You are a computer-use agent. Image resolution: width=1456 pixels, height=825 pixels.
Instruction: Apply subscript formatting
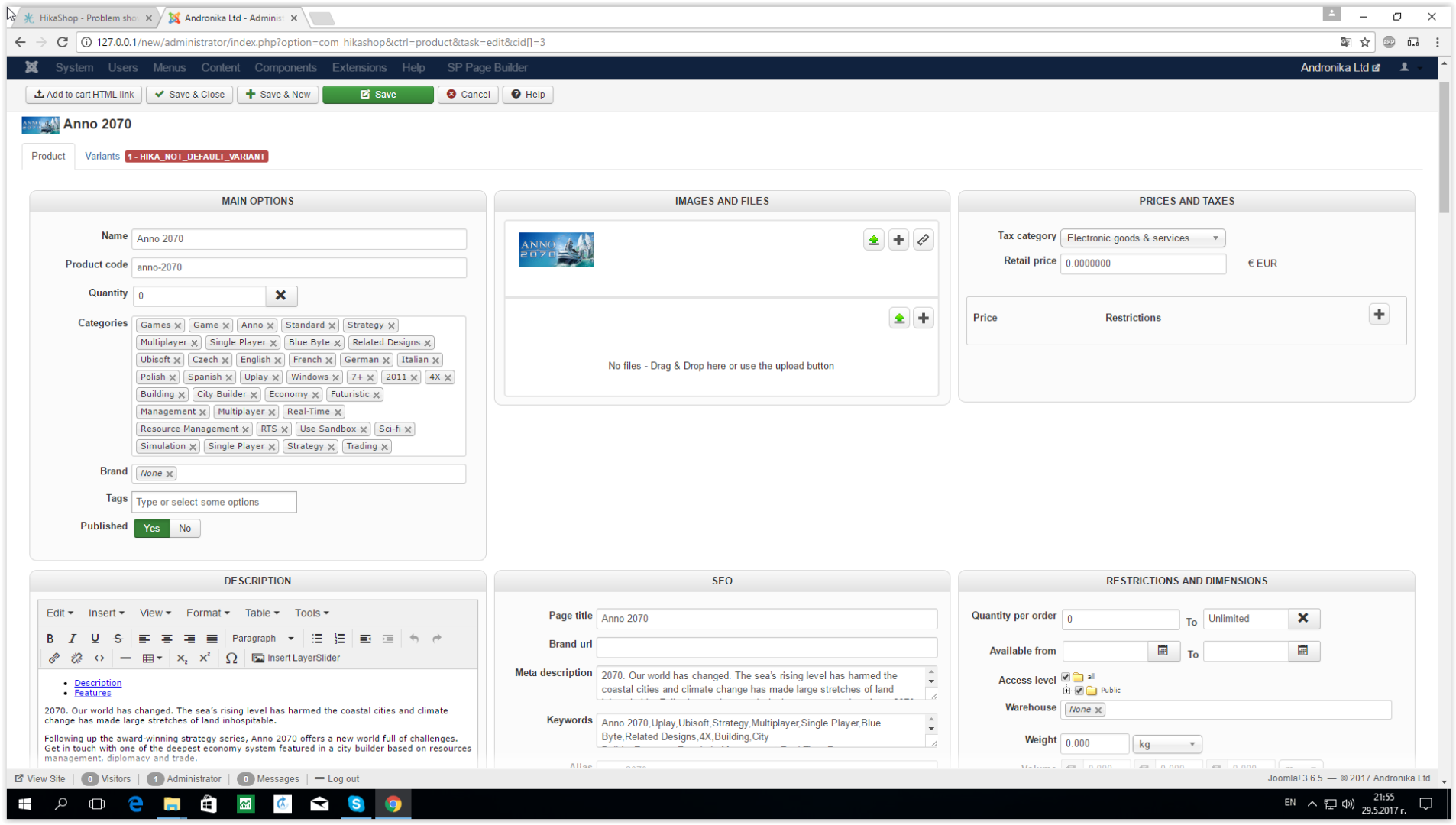182,658
